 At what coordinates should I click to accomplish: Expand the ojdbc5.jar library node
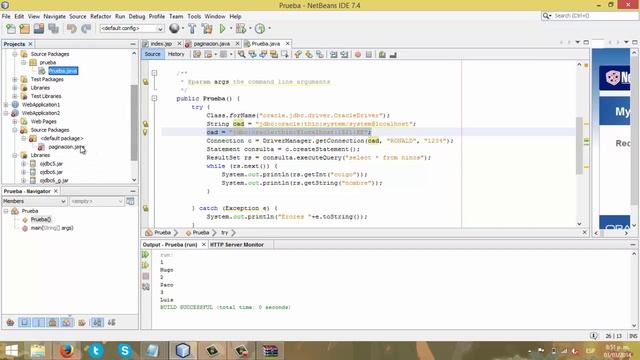pos(23,164)
